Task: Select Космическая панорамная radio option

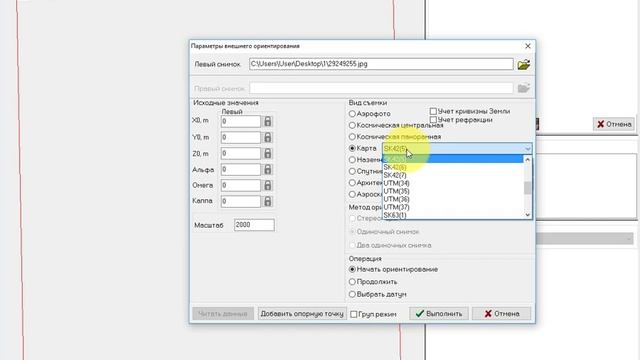Action: (x=352, y=137)
